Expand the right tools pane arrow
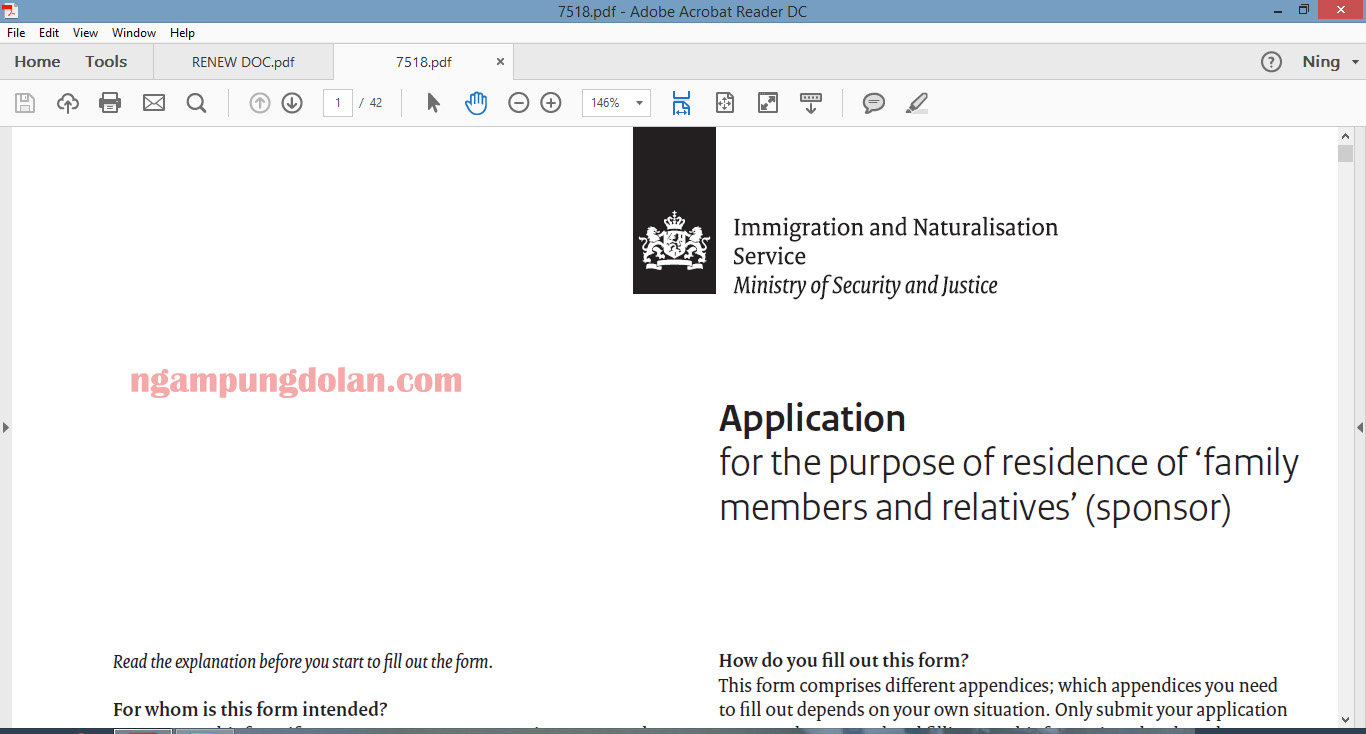This screenshot has width=1366, height=734. coord(1360,427)
